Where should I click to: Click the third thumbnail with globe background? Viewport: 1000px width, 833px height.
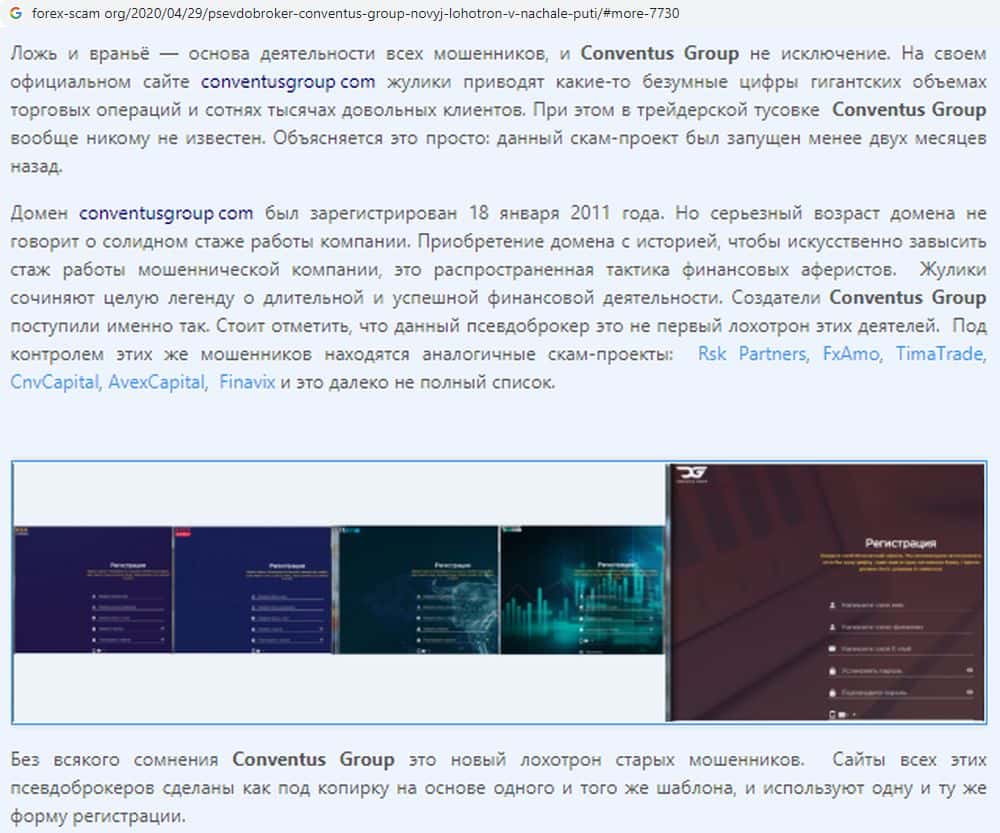click(x=418, y=589)
